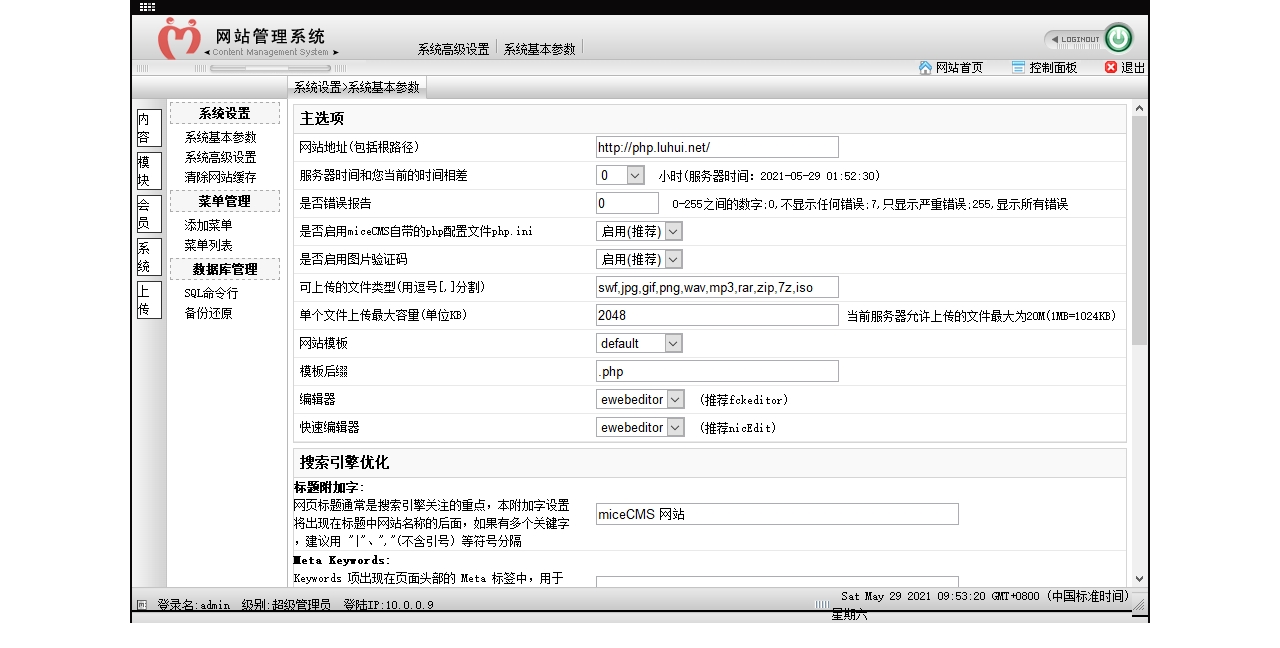This screenshot has height=648, width=1280.
Task: Click scrollbar down arrow
Action: point(1139,578)
